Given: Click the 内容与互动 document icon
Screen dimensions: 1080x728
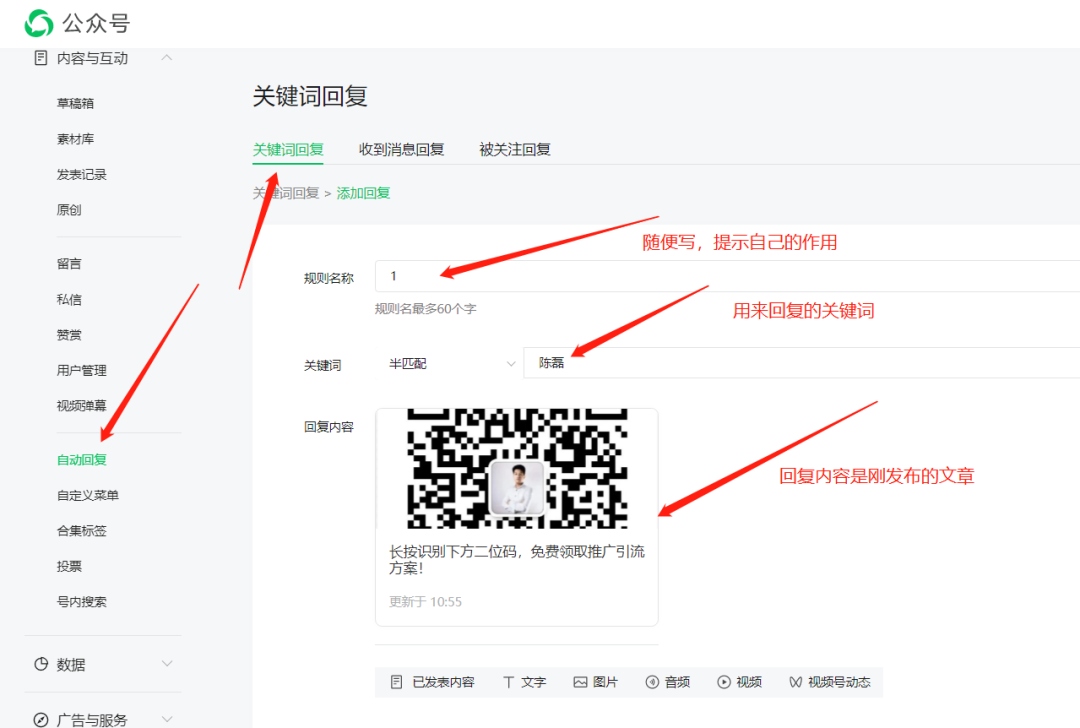Looking at the screenshot, I should [x=41, y=58].
